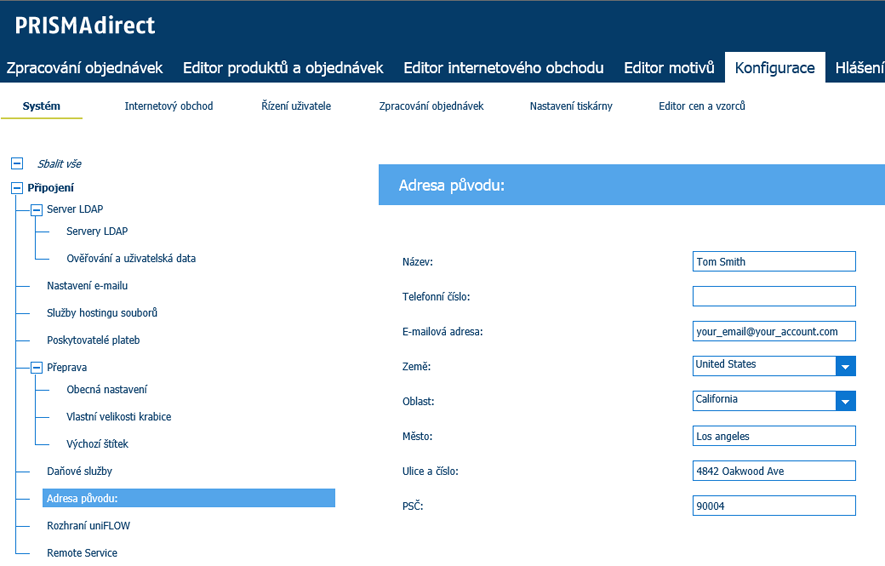The height and width of the screenshot is (566, 885).
Task: Click the Sbalit vše collapse icon
Action: point(17,163)
